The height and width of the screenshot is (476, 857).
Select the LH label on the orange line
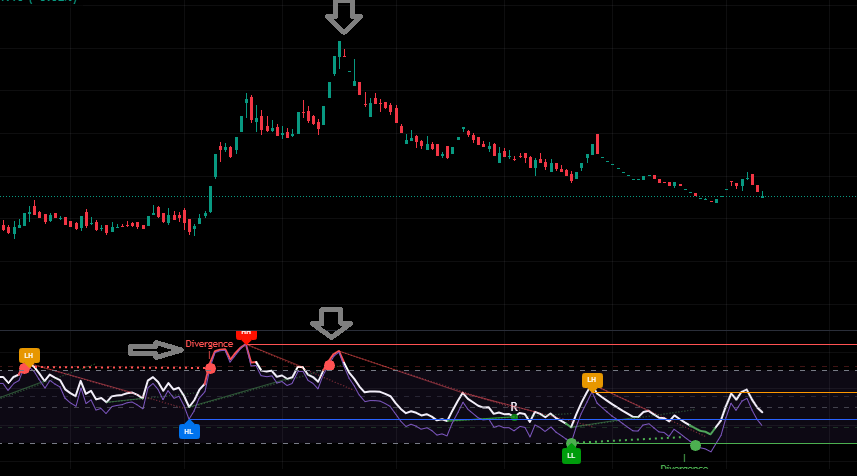(591, 380)
